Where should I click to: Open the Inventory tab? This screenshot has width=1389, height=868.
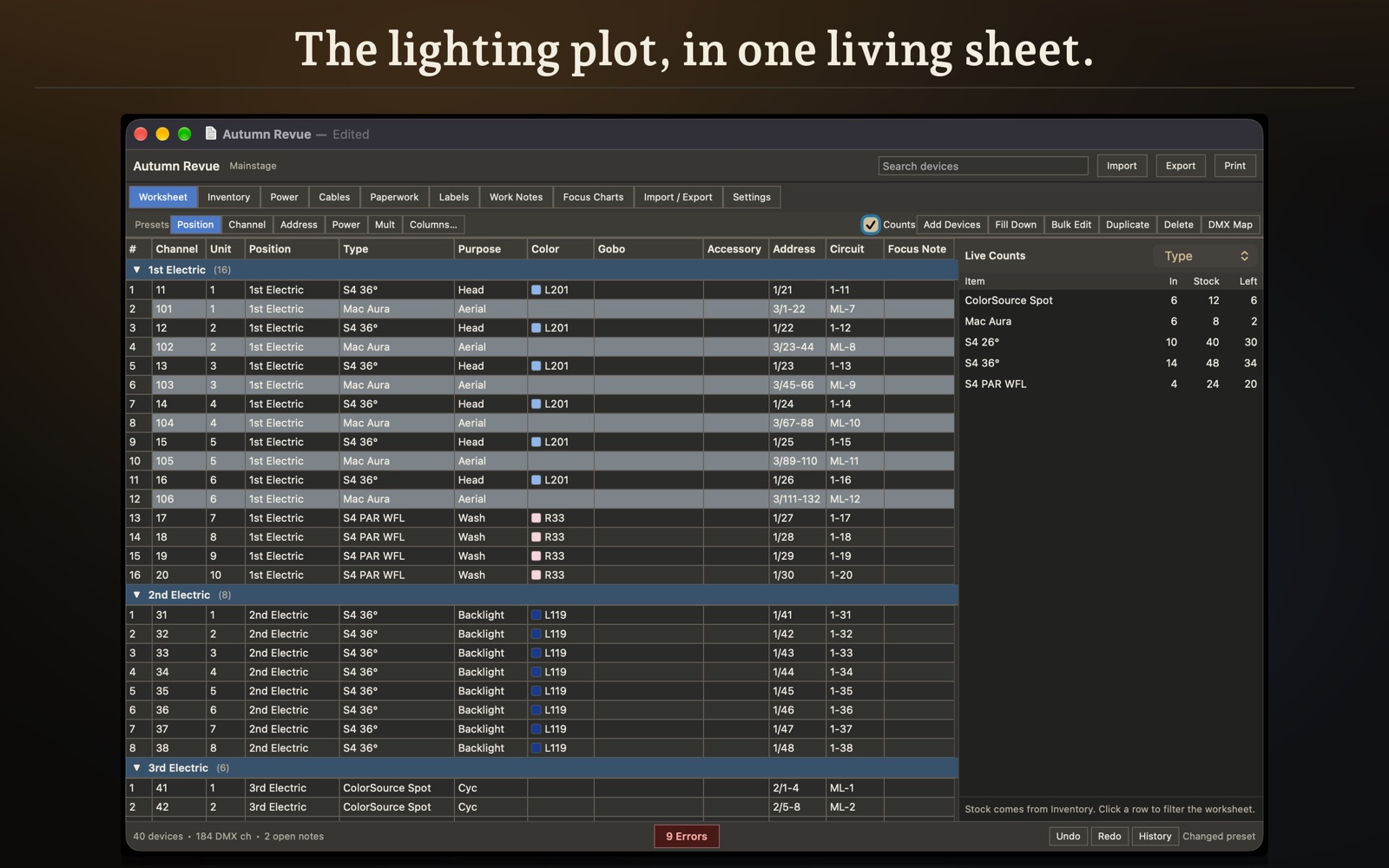[x=228, y=197]
